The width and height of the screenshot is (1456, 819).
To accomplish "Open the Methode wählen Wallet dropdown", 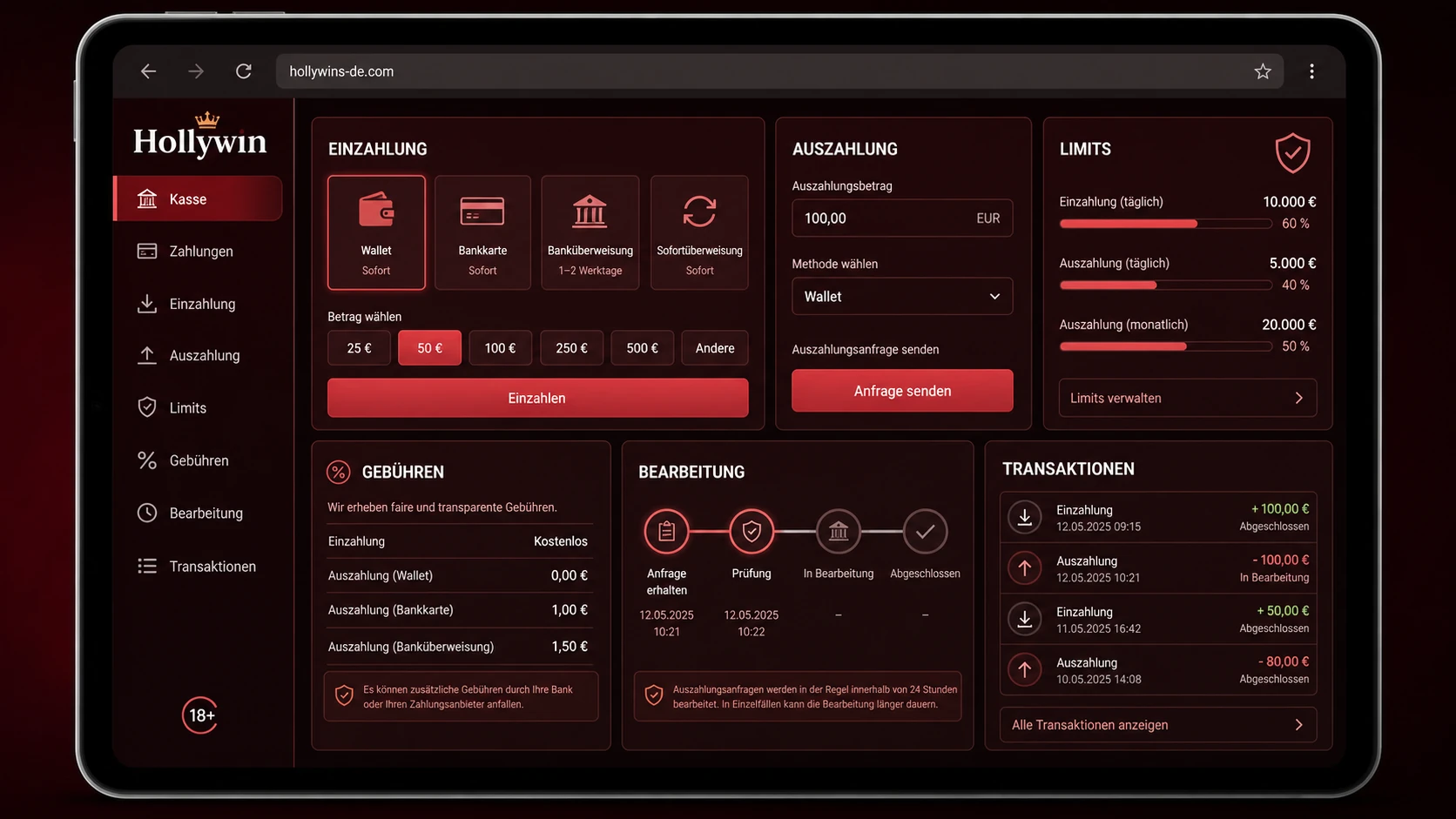I will click(902, 297).
